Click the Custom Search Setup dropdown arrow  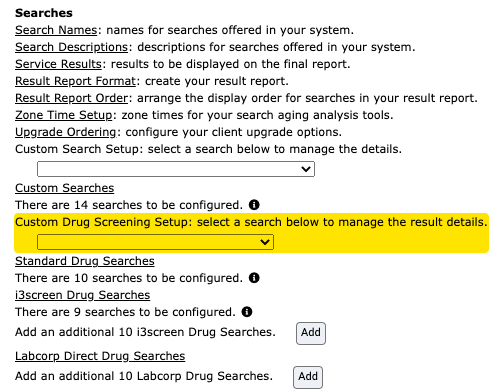pyautogui.click(x=306, y=169)
